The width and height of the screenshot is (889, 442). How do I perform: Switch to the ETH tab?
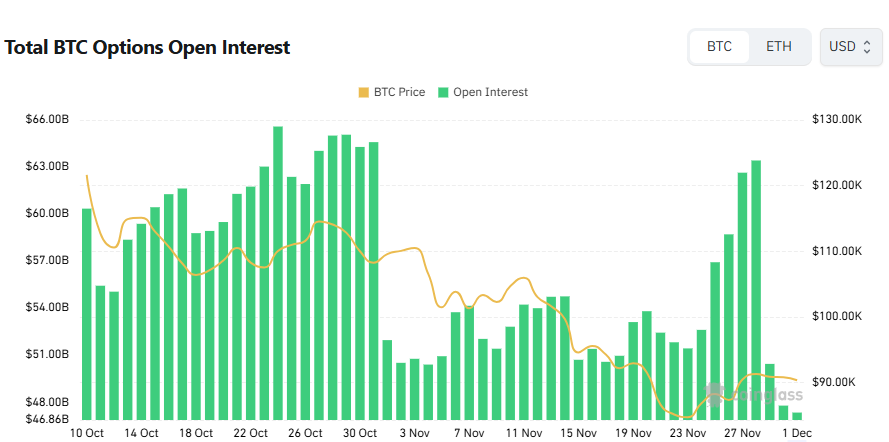coord(780,47)
